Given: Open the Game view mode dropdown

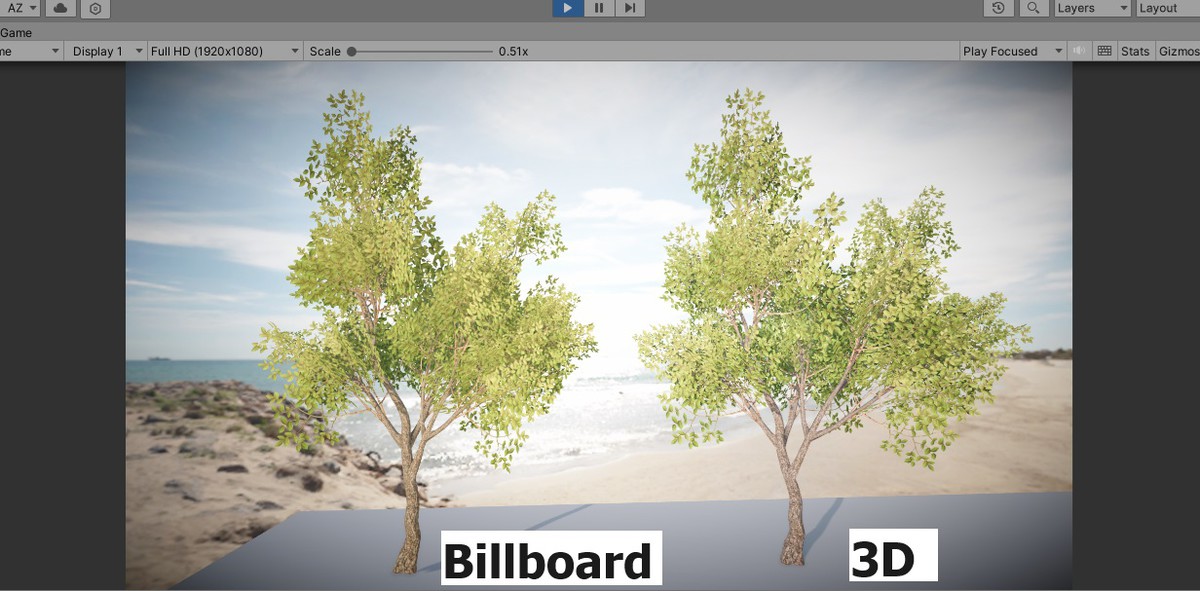Looking at the screenshot, I should tap(31, 51).
